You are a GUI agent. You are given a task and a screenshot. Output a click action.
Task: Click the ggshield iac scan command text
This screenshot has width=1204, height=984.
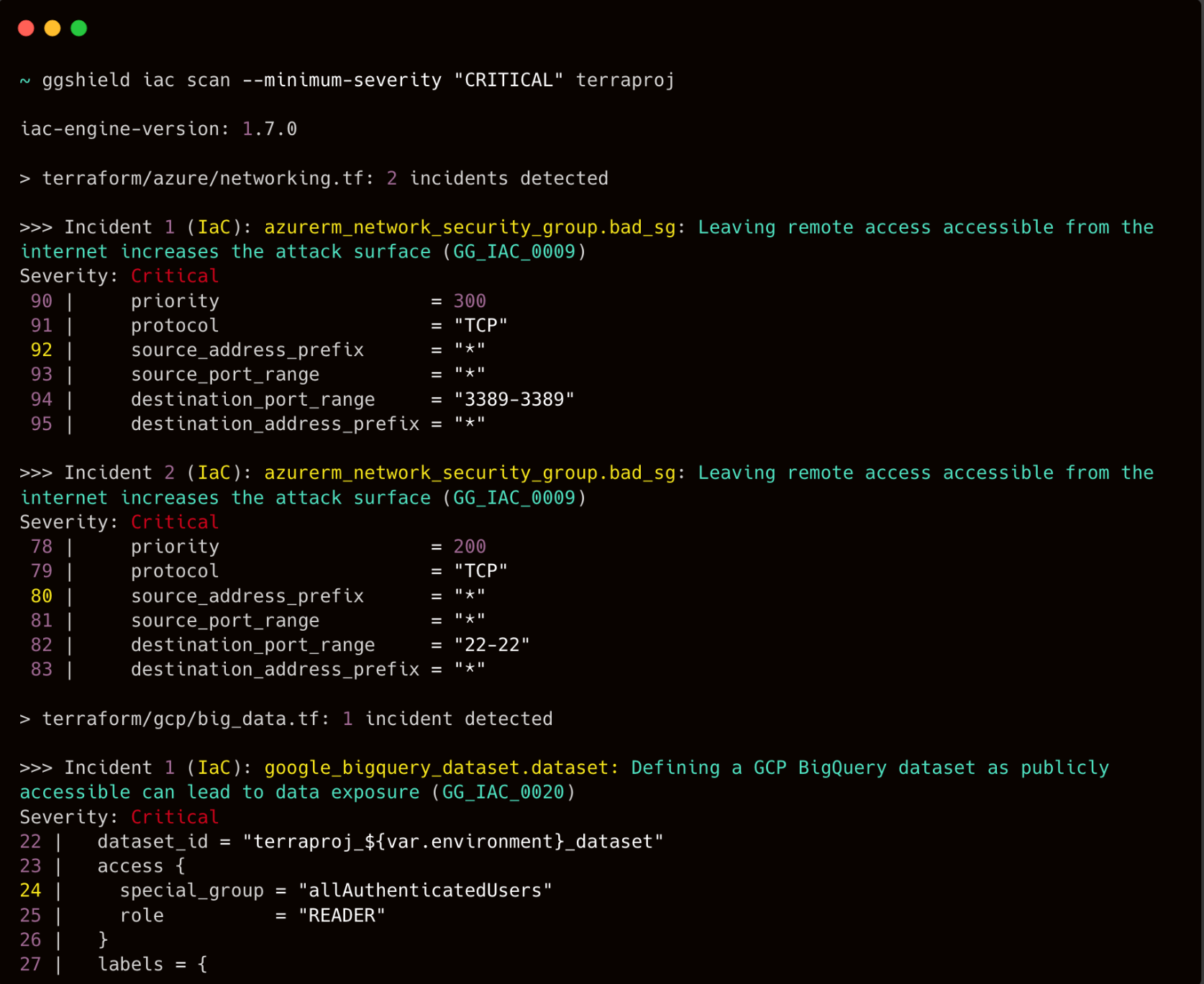pyautogui.click(x=358, y=81)
